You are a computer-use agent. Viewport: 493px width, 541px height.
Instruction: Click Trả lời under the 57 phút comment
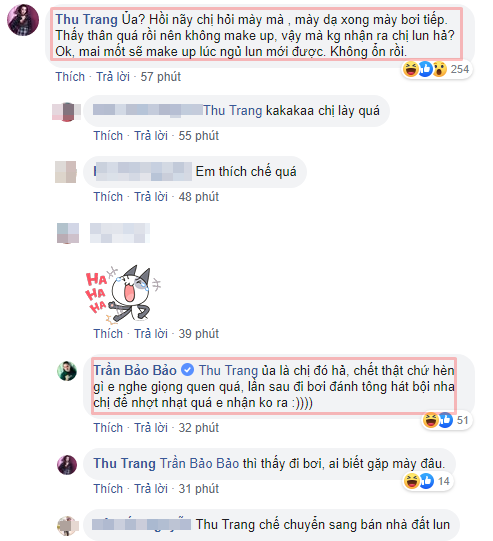pyautogui.click(x=113, y=77)
